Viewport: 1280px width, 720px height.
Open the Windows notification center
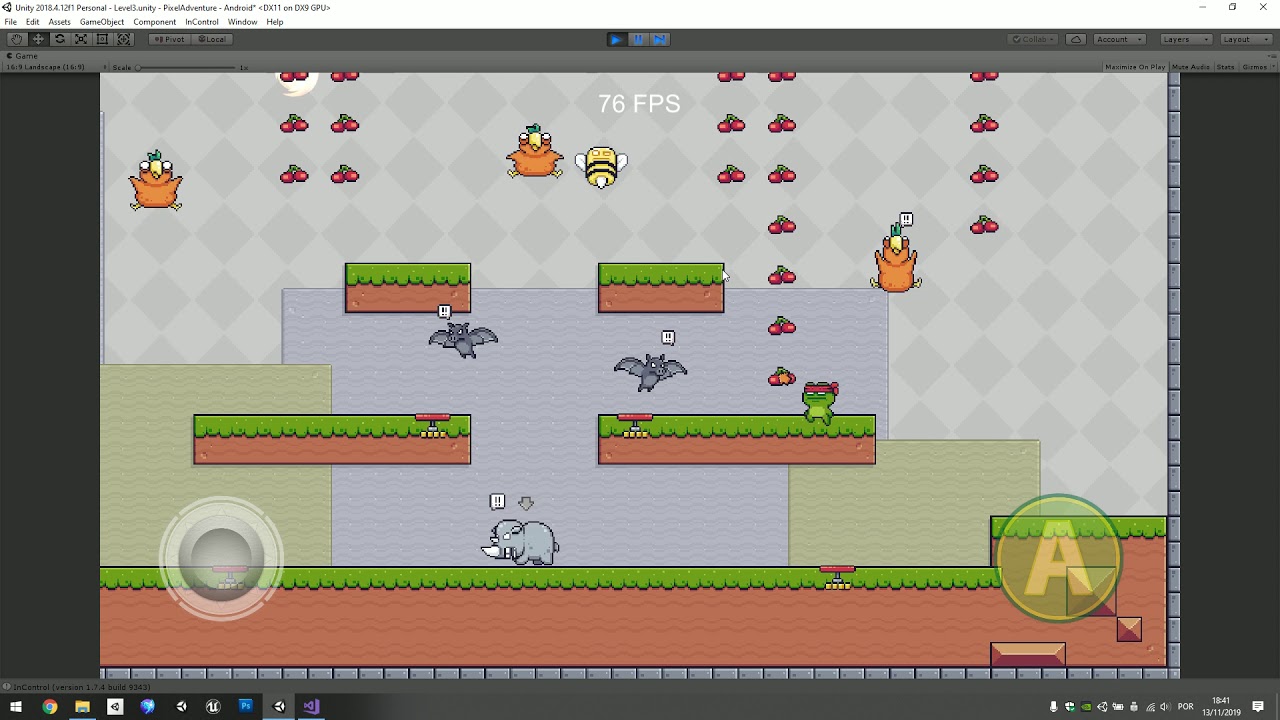pyautogui.click(x=1259, y=707)
